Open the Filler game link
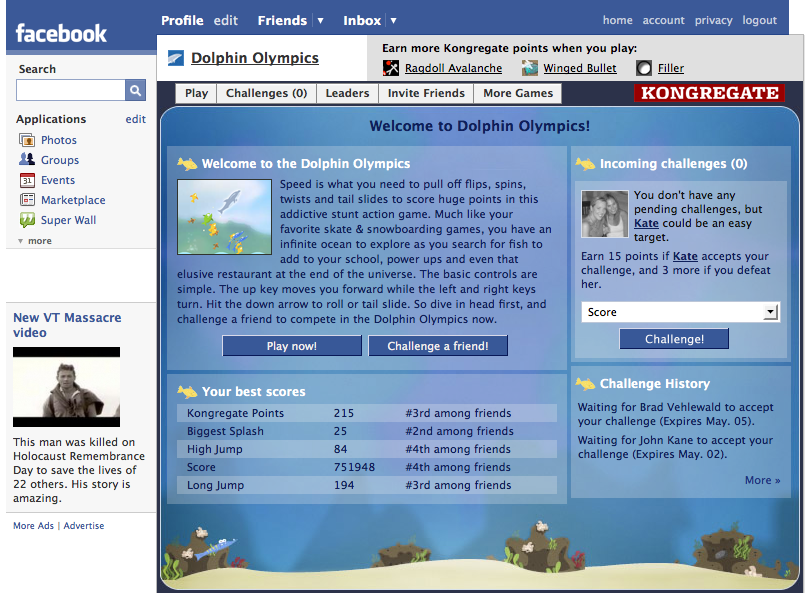The image size is (807, 593). pyautogui.click(x=671, y=68)
